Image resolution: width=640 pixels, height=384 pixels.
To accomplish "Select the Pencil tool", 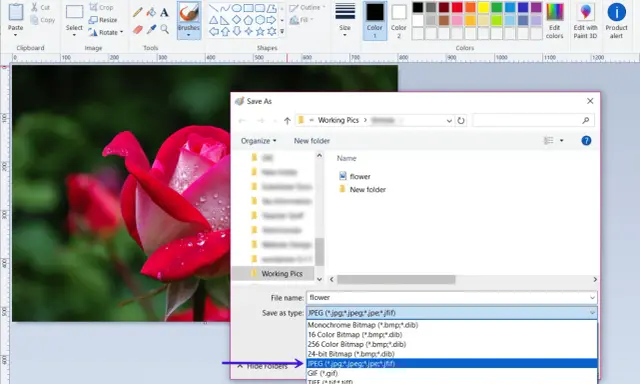I will click(137, 12).
